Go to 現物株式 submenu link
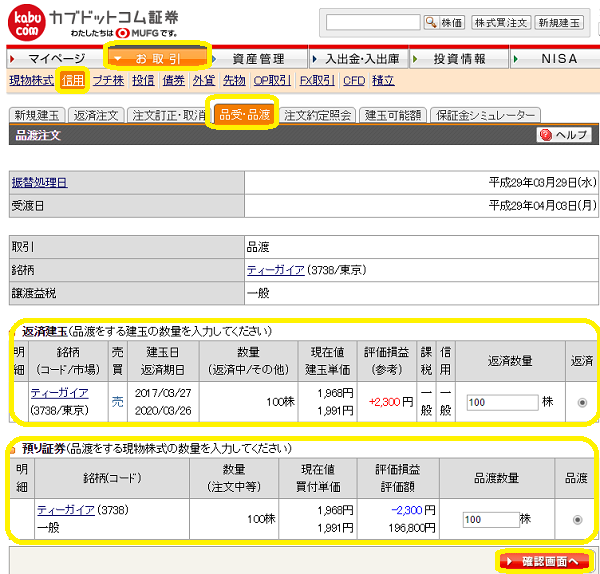 pyautogui.click(x=31, y=80)
